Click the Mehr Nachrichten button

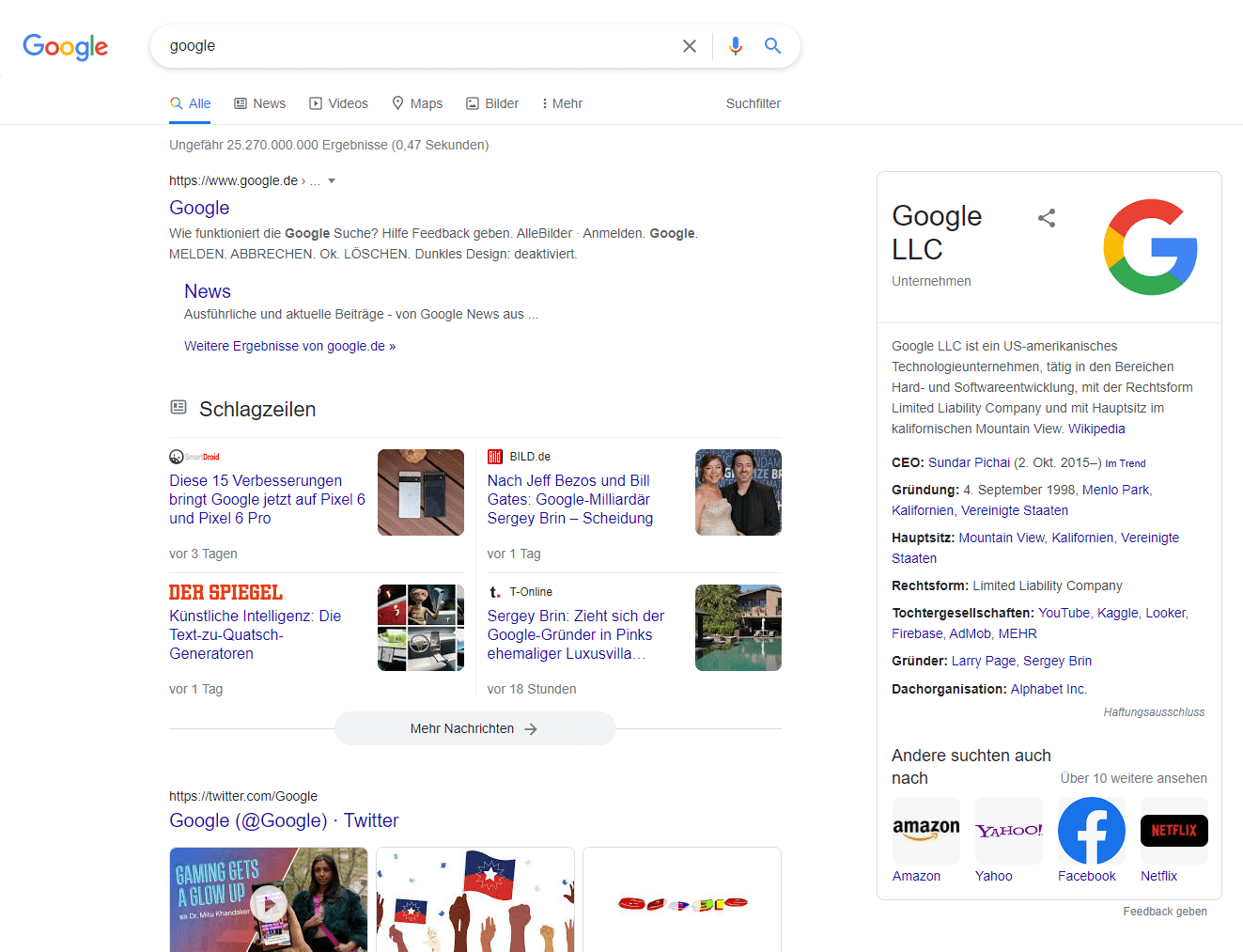(x=475, y=728)
